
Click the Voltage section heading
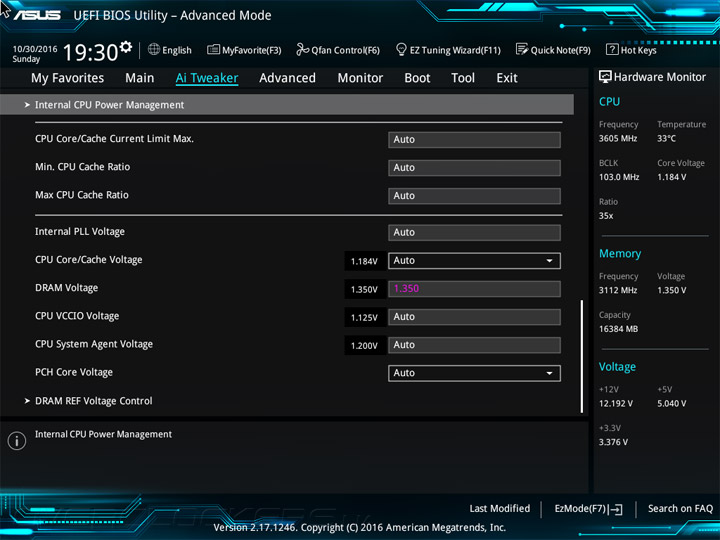coord(617,367)
